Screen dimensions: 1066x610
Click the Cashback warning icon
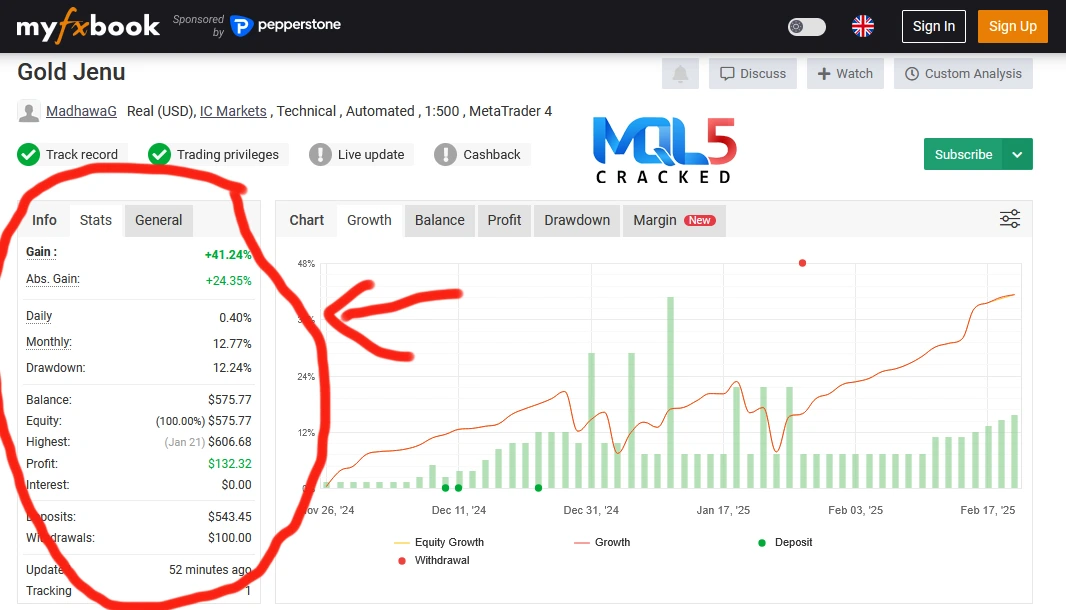(445, 154)
